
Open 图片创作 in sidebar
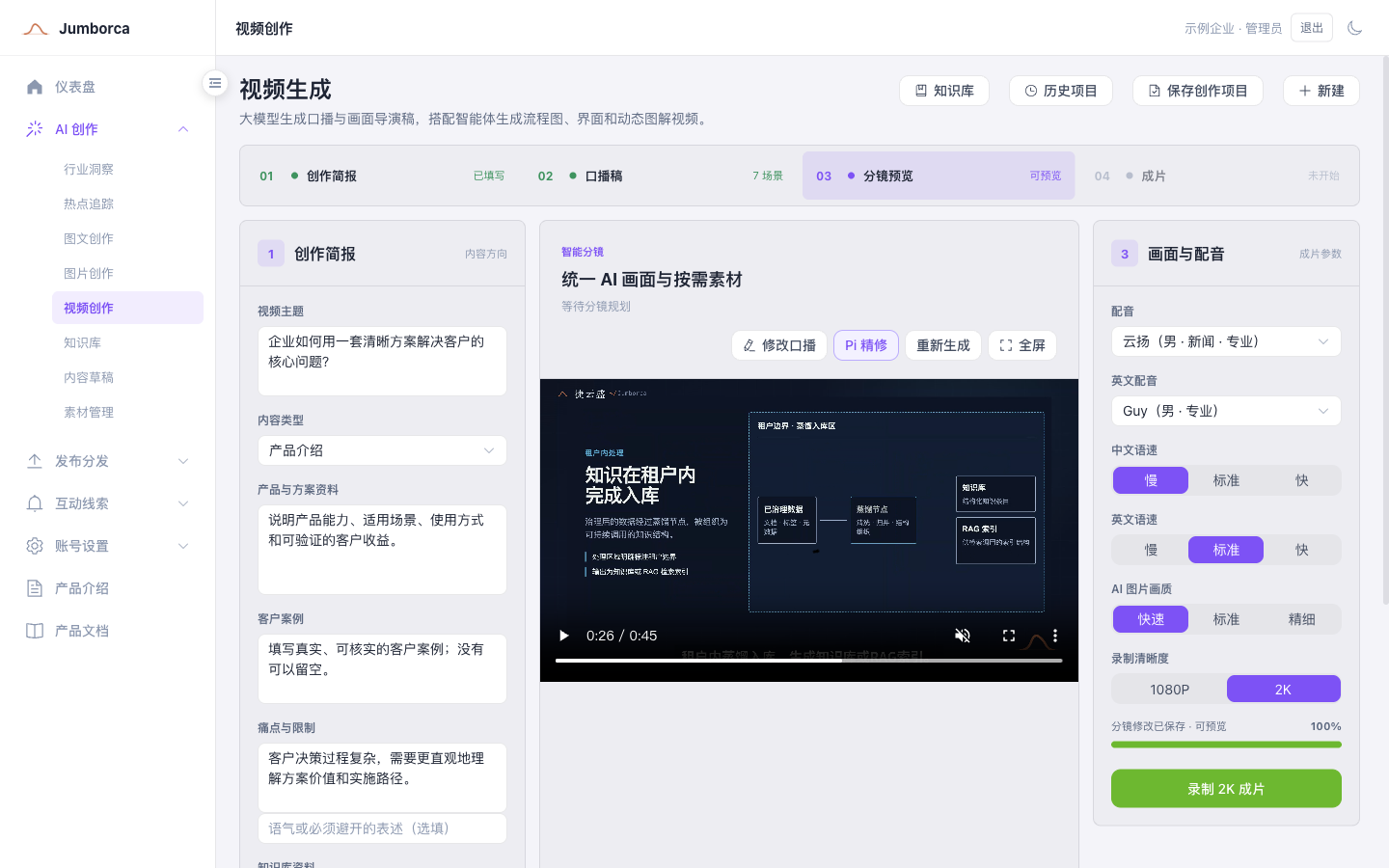tap(127, 273)
